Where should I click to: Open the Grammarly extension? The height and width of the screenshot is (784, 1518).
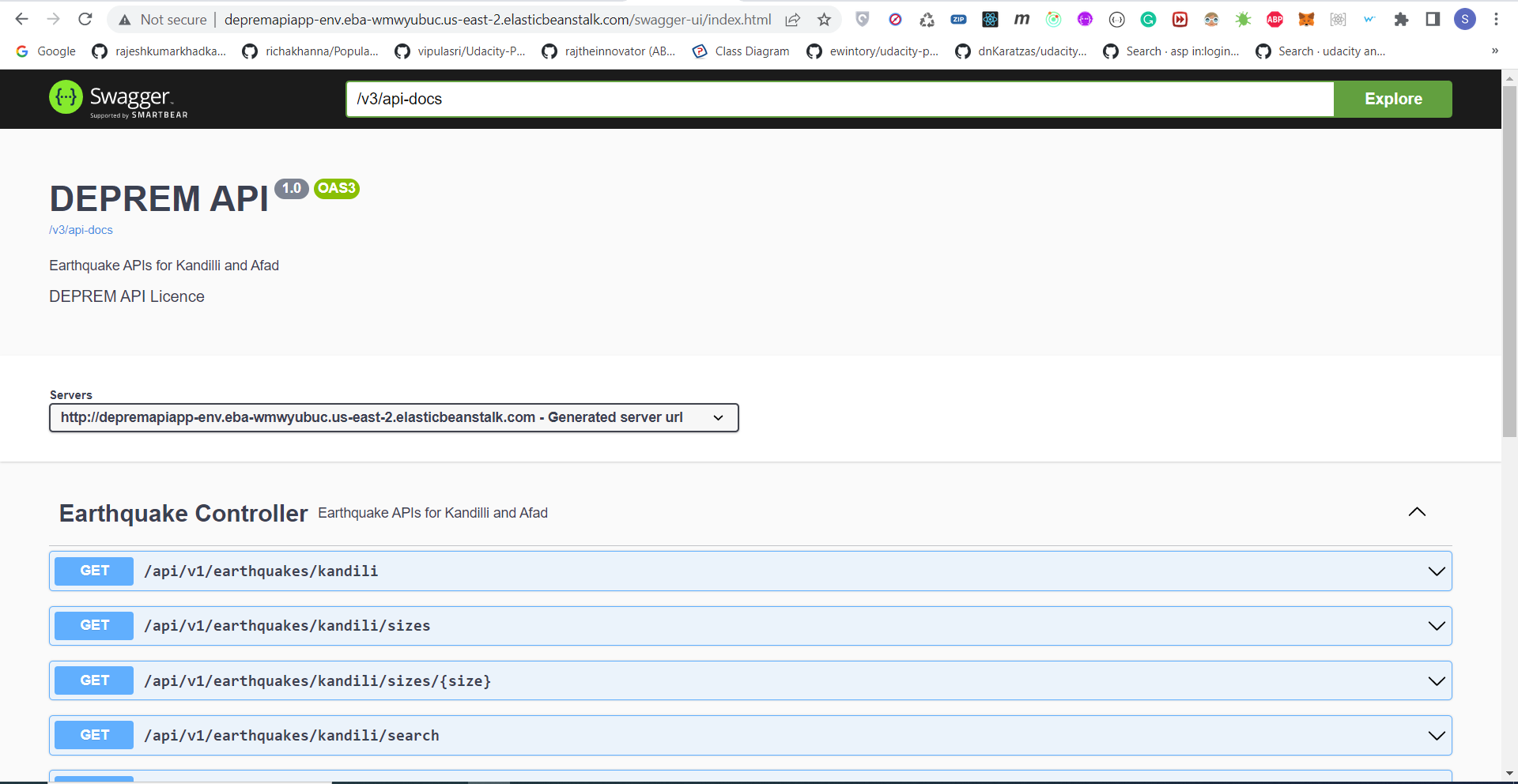click(1148, 19)
